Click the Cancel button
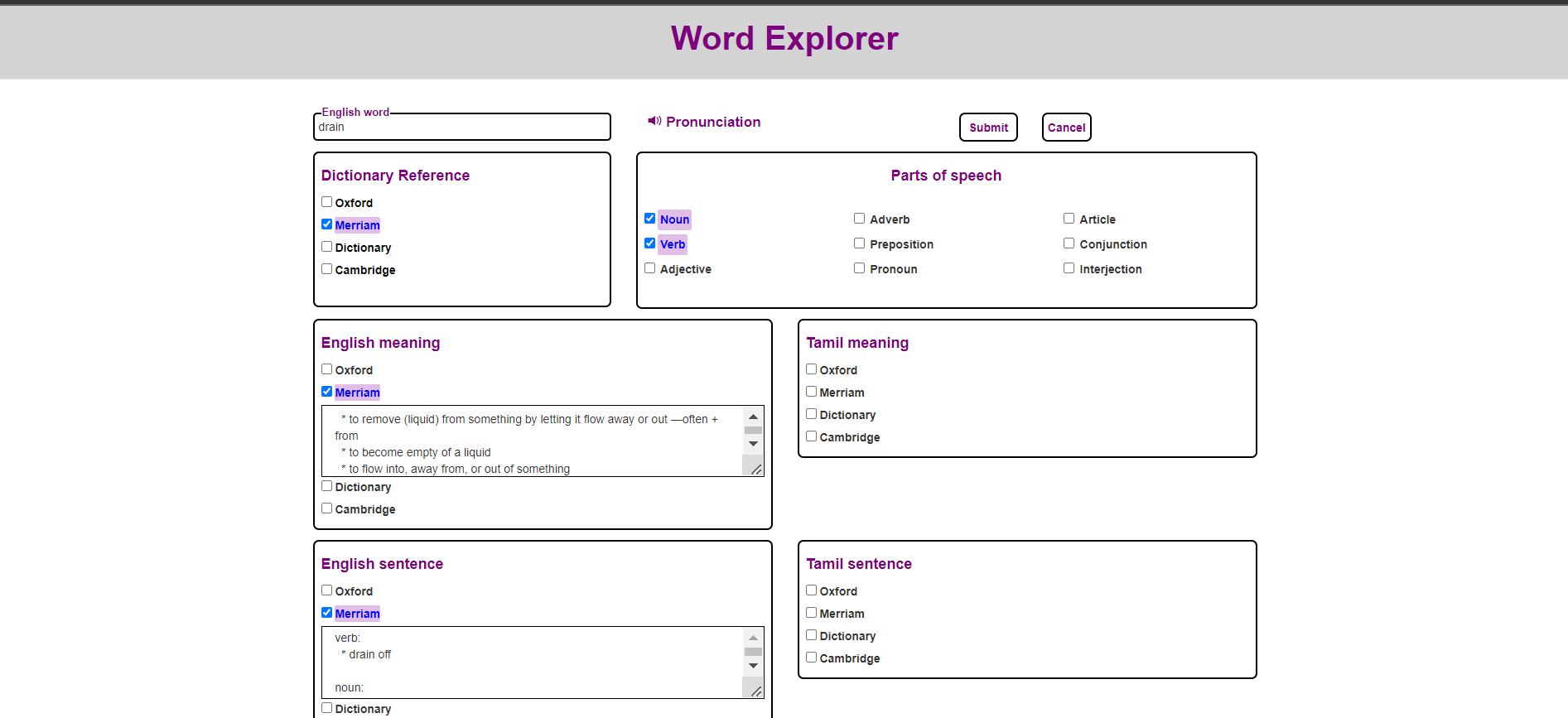 pos(1066,128)
